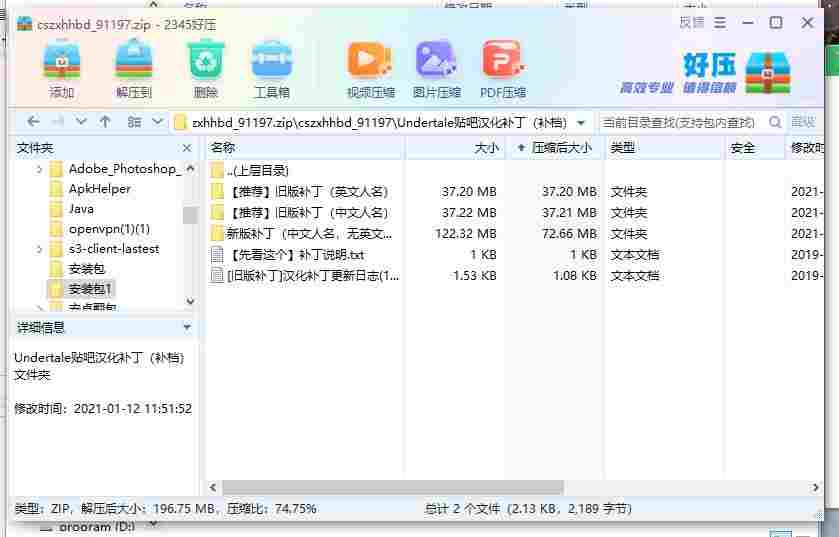Click the view mode layout icon
Image resolution: width=839 pixels, height=537 pixels.
coord(134,122)
